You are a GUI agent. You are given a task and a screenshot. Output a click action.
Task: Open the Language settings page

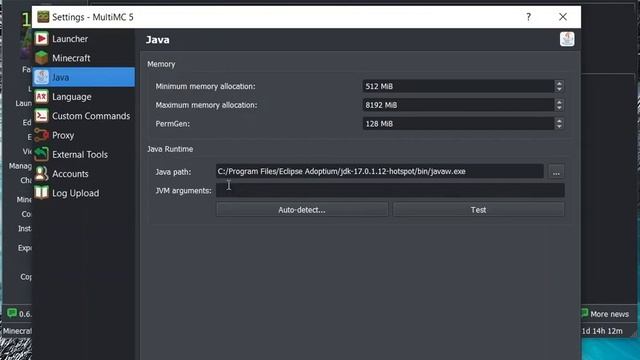coord(84,97)
